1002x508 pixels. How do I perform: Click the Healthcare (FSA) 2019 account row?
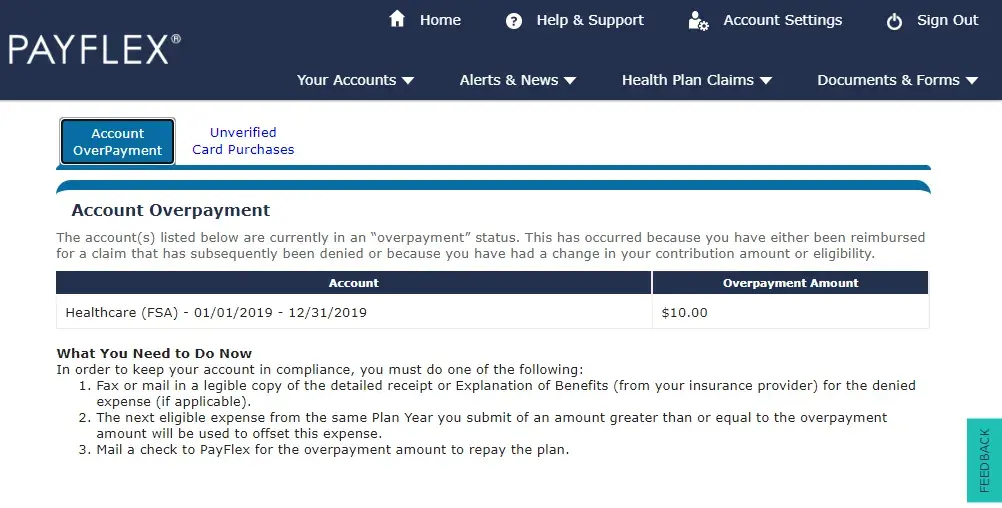coord(216,312)
